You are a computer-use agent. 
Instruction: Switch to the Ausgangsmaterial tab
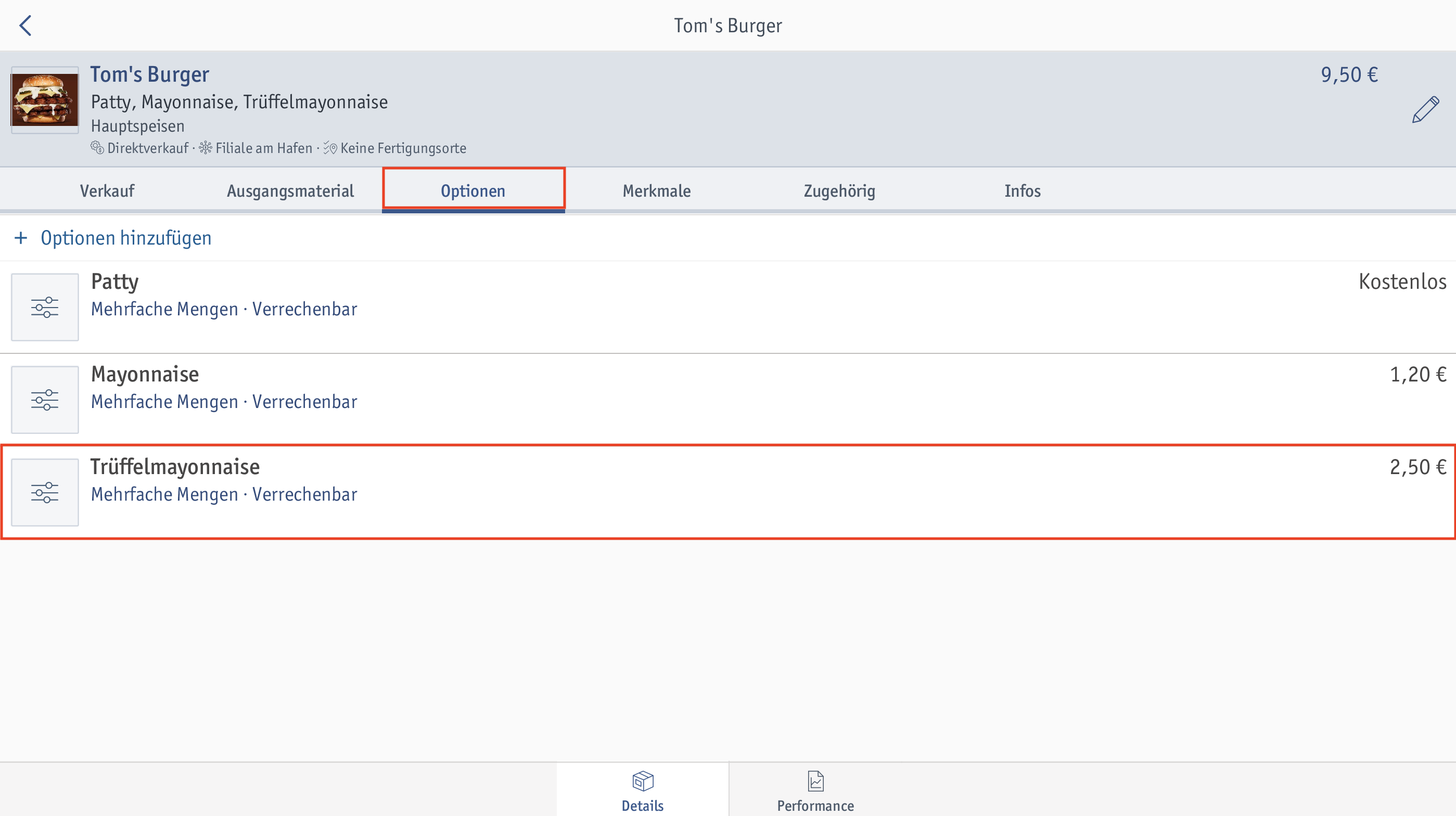click(x=290, y=190)
